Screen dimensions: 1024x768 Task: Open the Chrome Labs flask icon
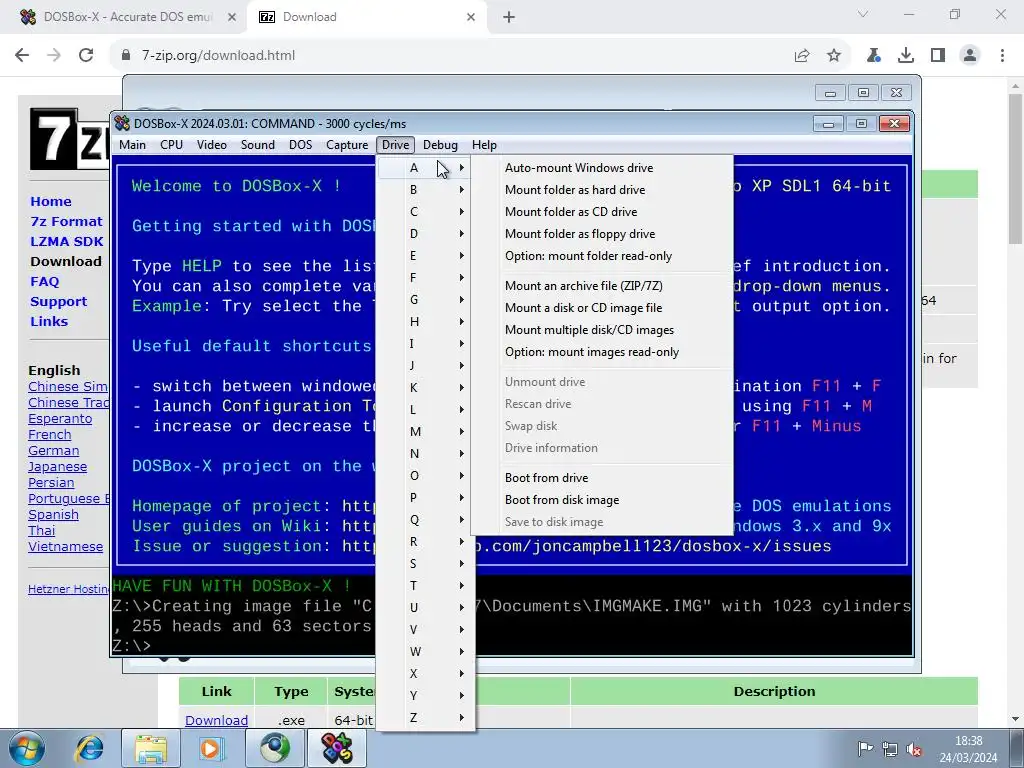coord(874,56)
